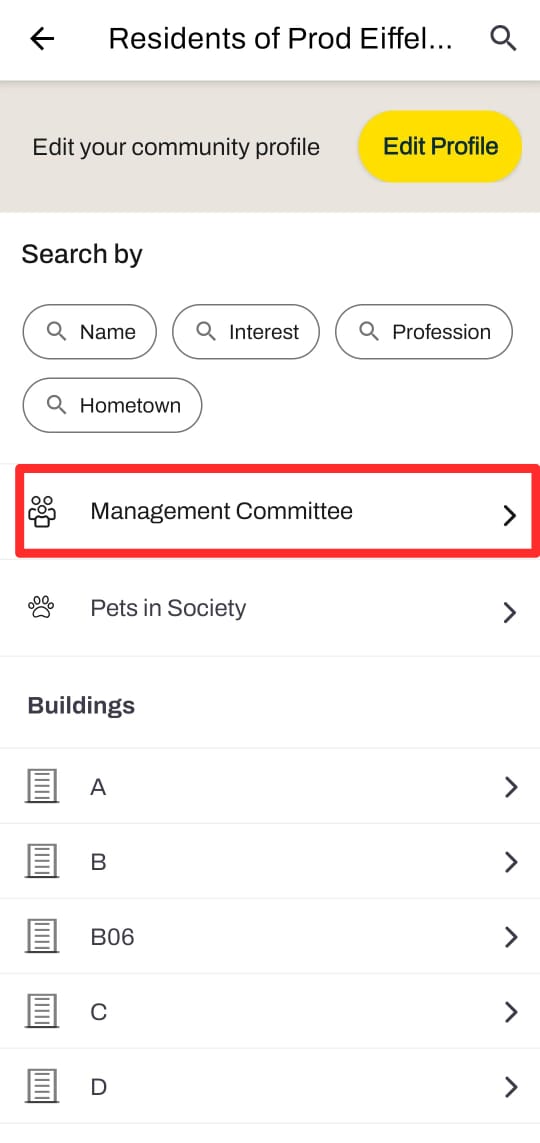Open building A using its chevron arrow
The height and width of the screenshot is (1143, 540).
[x=511, y=787]
